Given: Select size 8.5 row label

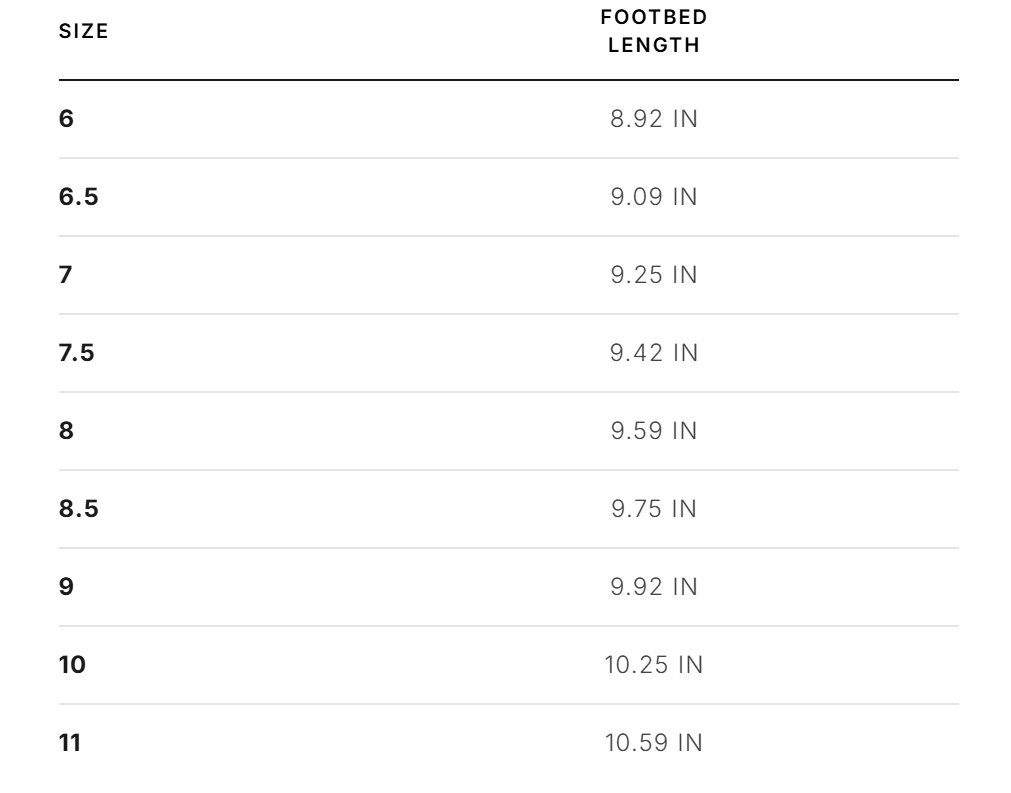Looking at the screenshot, I should pos(79,509).
